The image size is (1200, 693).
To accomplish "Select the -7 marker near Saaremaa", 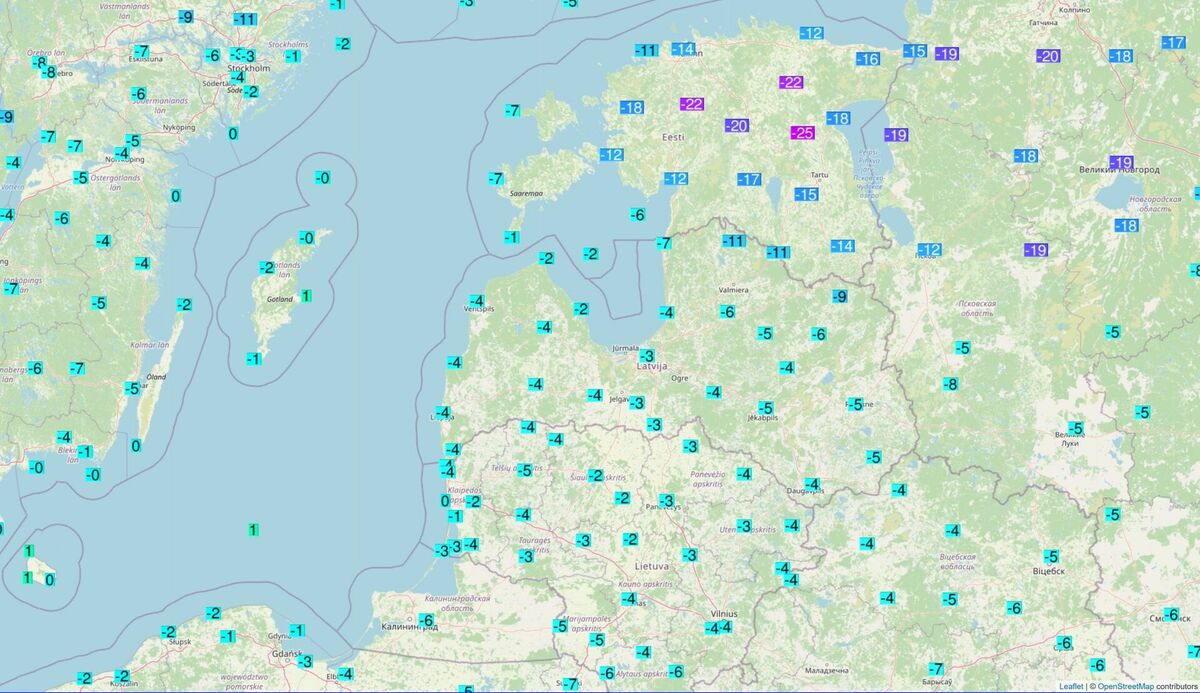I will coord(497,176).
